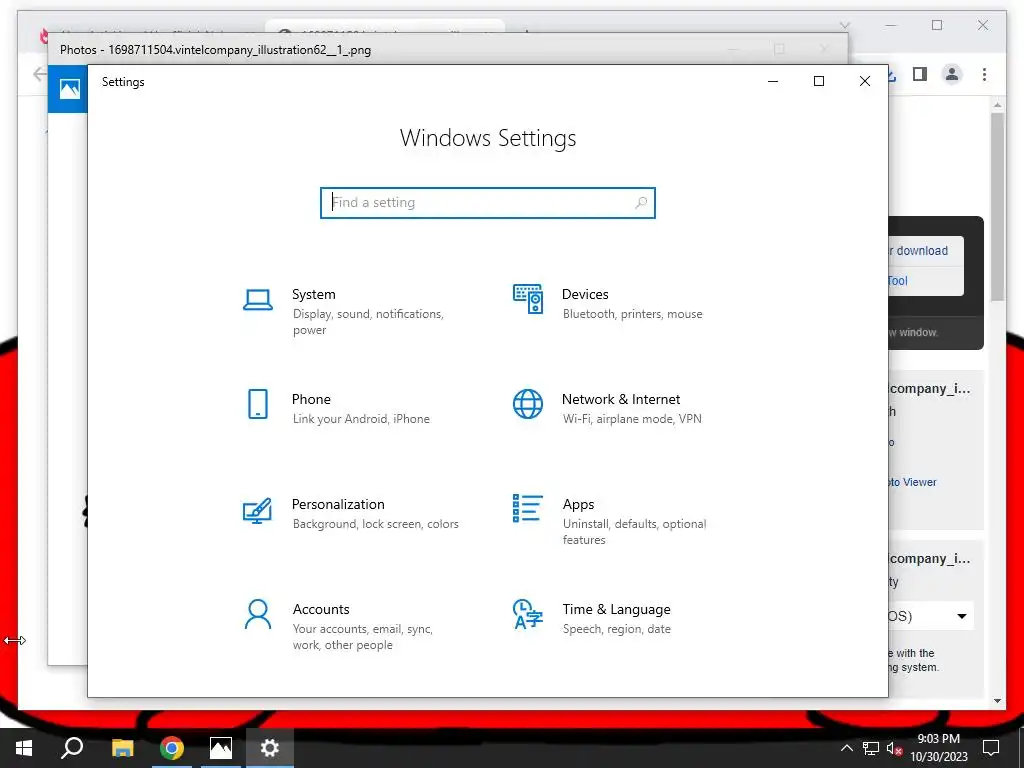The image size is (1024, 768).
Task: Switch to Photos app on taskbar
Action: [x=221, y=748]
